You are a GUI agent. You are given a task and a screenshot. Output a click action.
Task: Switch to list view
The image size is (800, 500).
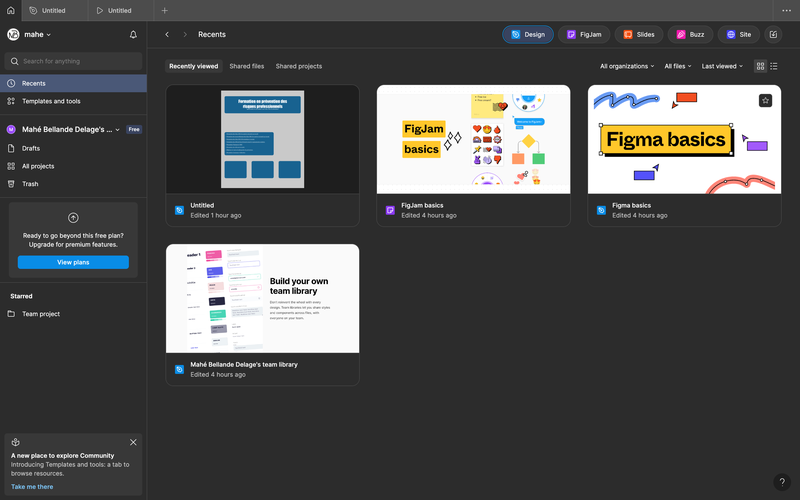pos(773,66)
